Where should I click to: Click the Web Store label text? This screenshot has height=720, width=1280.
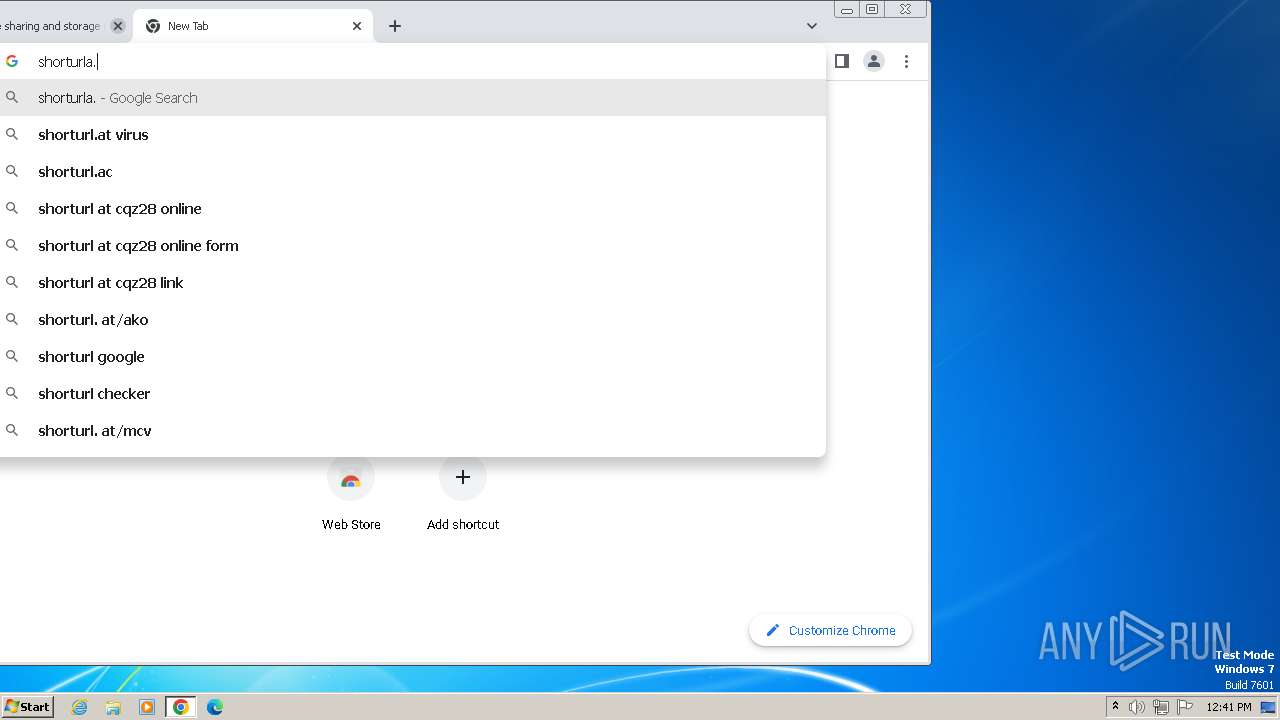pos(351,524)
